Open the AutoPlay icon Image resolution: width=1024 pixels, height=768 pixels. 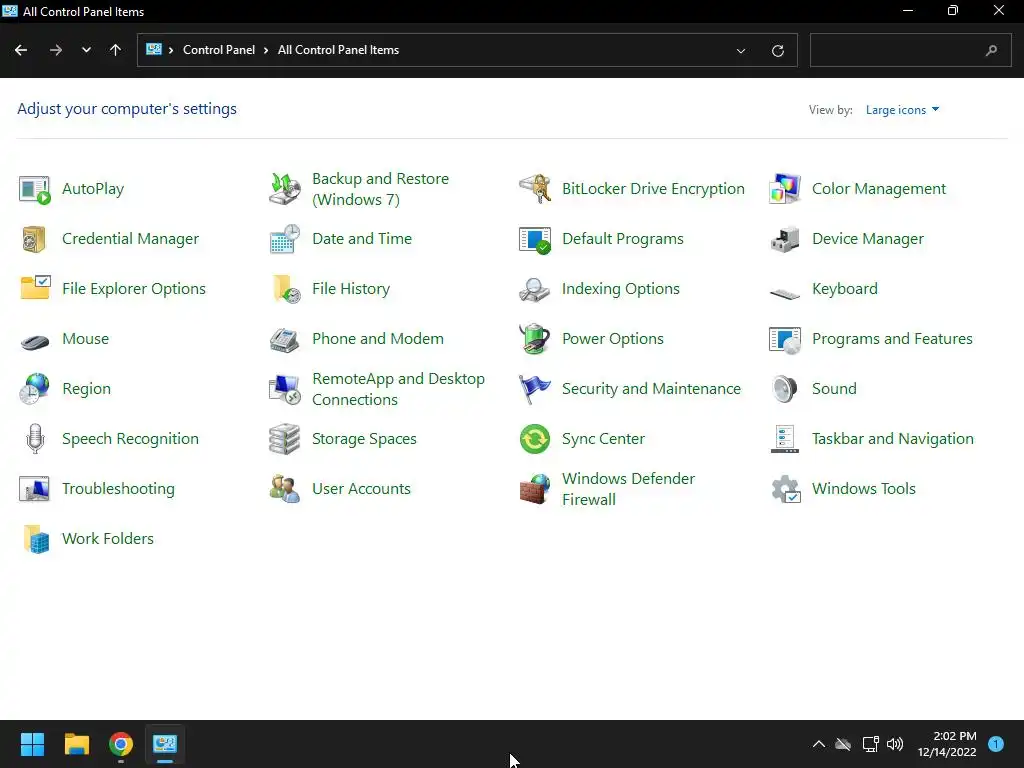point(35,189)
